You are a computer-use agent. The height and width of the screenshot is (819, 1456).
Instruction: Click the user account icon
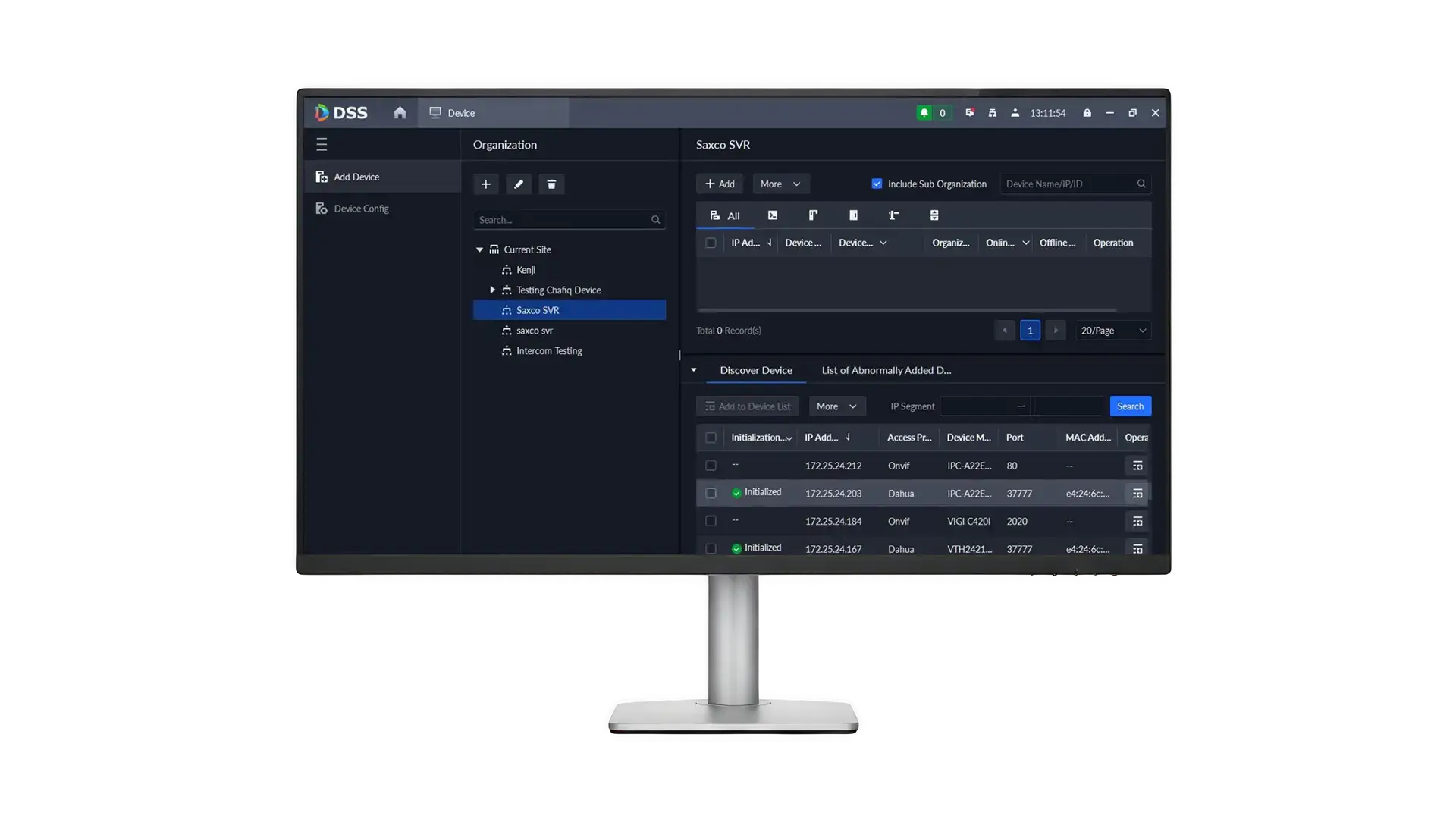pos(1015,113)
